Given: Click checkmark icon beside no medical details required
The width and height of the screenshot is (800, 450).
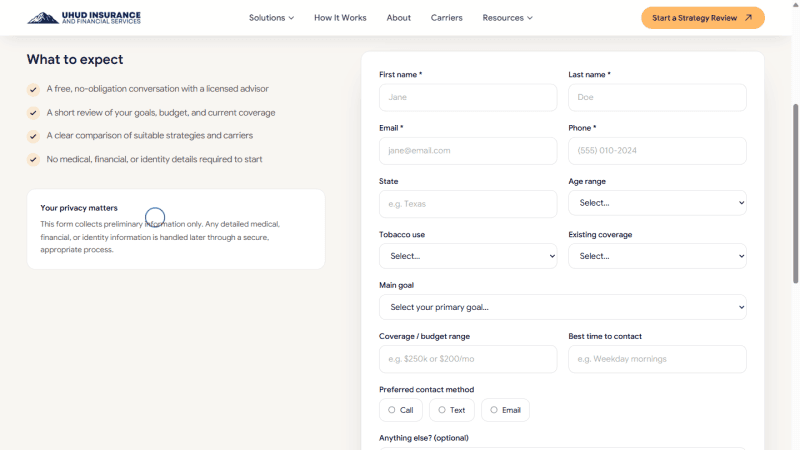Looking at the screenshot, I should pyautogui.click(x=33, y=160).
